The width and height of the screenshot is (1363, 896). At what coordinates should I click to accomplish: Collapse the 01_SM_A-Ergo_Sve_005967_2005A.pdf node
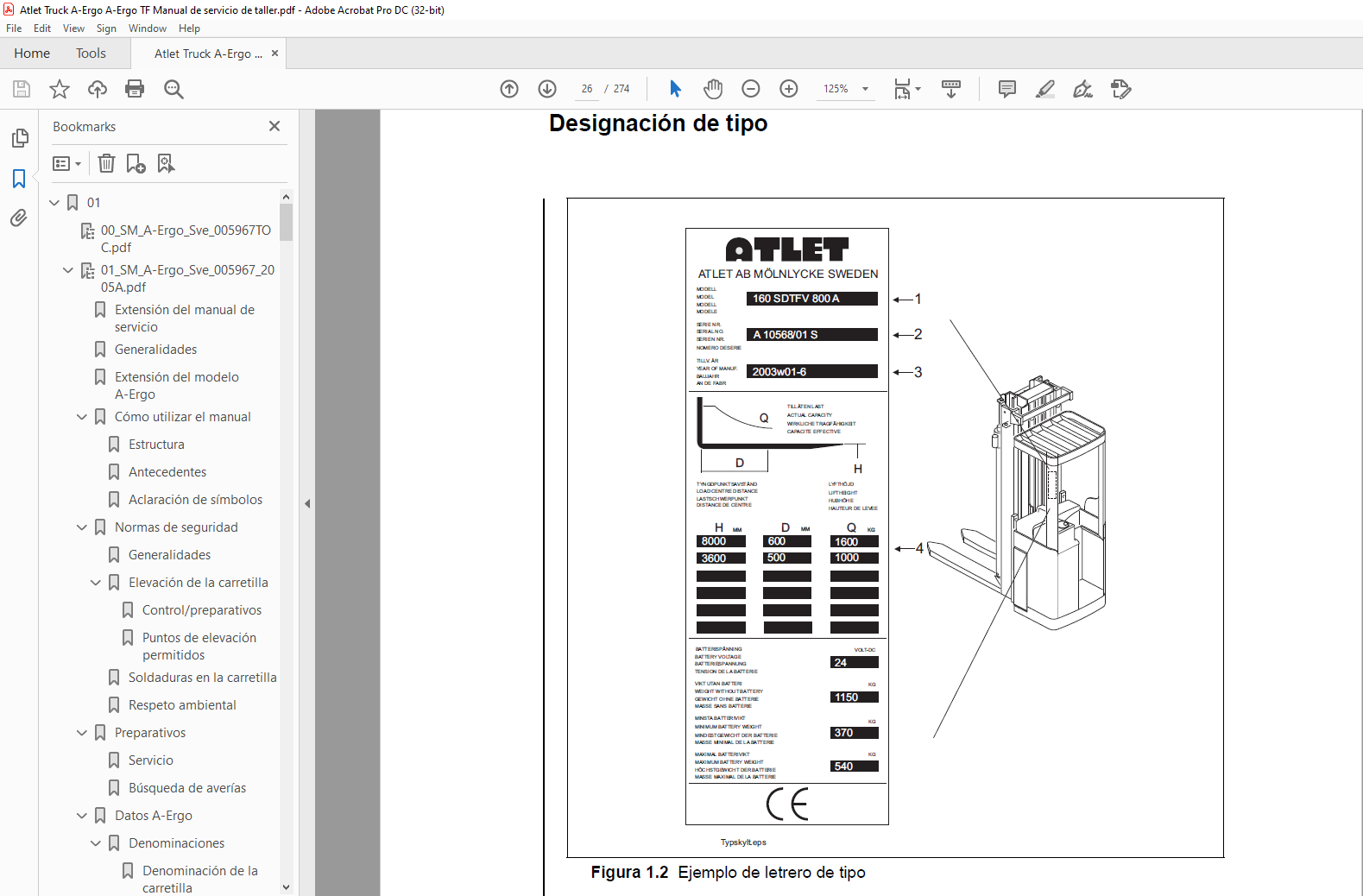coord(68,270)
